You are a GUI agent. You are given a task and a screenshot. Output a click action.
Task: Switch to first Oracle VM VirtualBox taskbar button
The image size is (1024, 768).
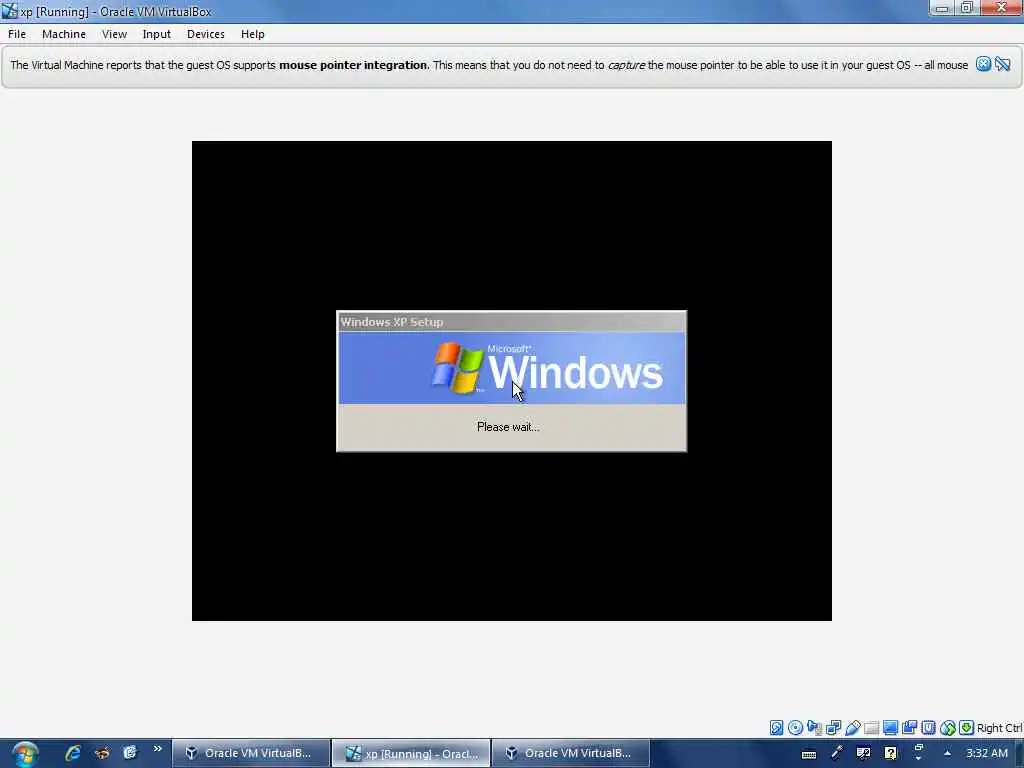coord(251,753)
